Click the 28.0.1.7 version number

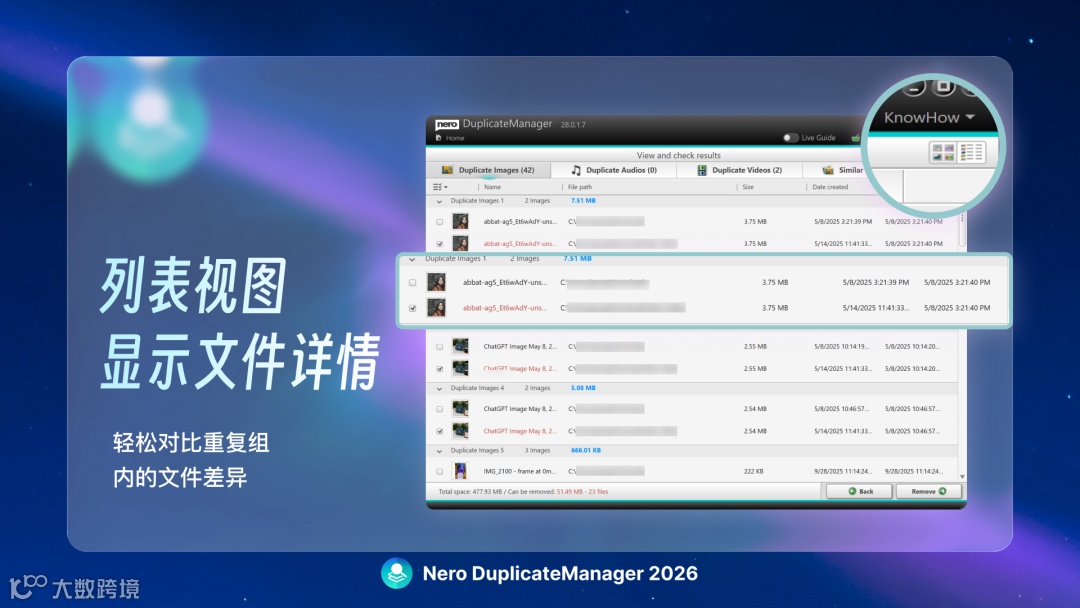pyautogui.click(x=573, y=125)
